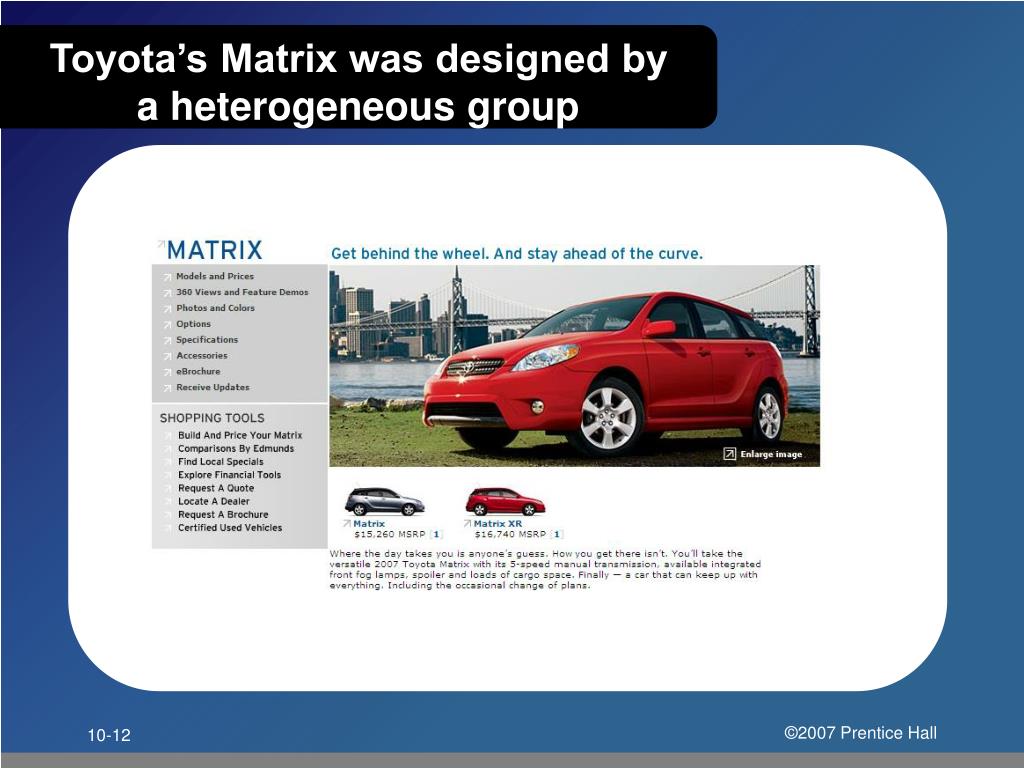
Task: Click the arrow icon beside the Matrix XR name
Action: click(468, 523)
